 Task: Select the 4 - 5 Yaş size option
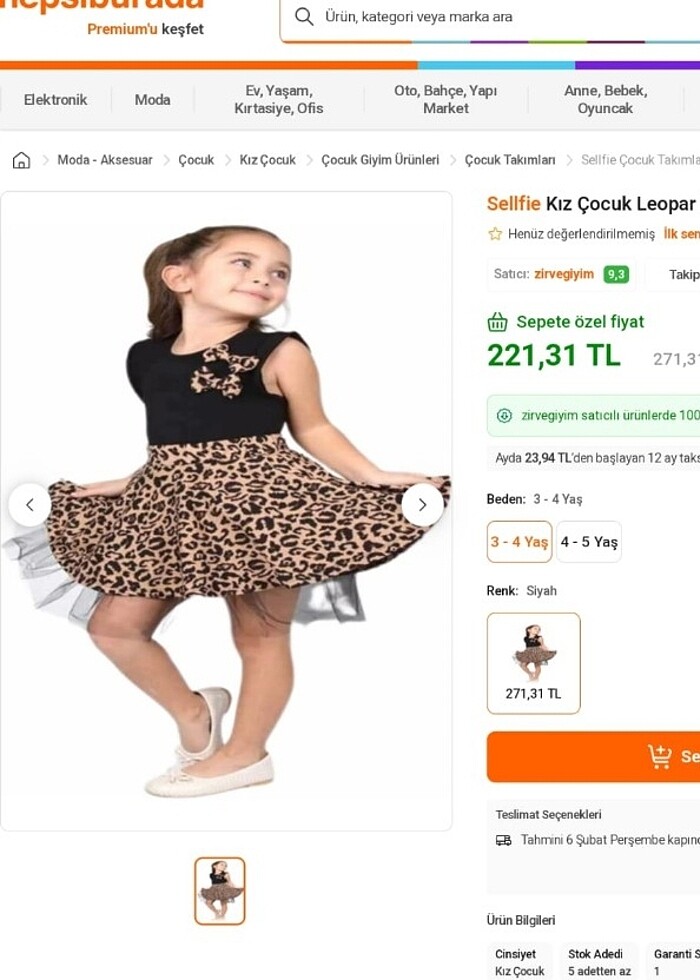click(x=589, y=542)
